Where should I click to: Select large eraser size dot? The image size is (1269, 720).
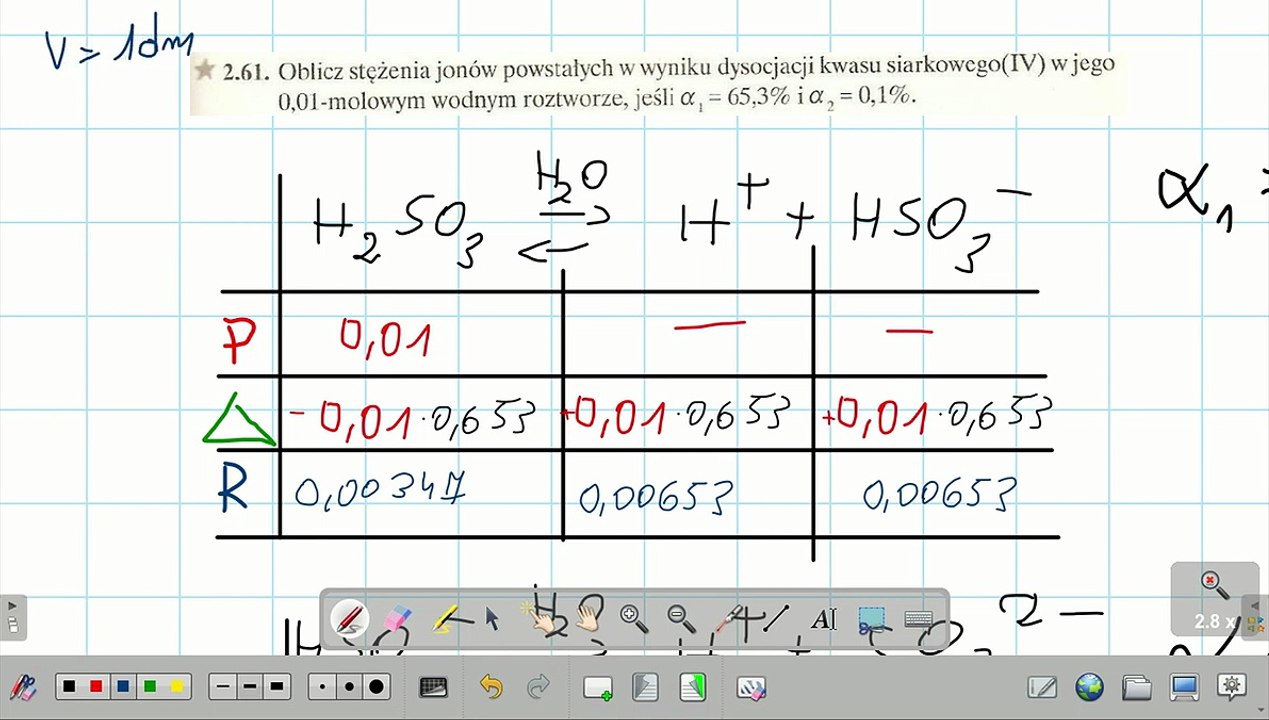(x=377, y=687)
